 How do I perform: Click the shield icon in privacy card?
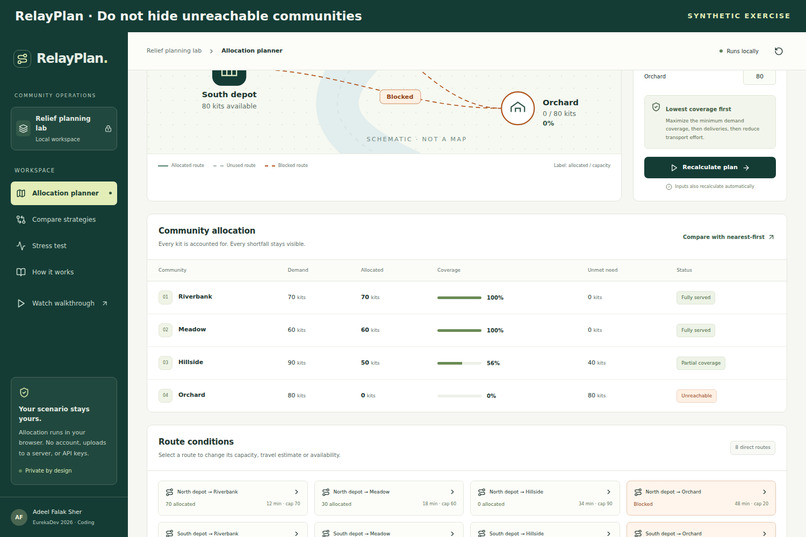[x=24, y=393]
